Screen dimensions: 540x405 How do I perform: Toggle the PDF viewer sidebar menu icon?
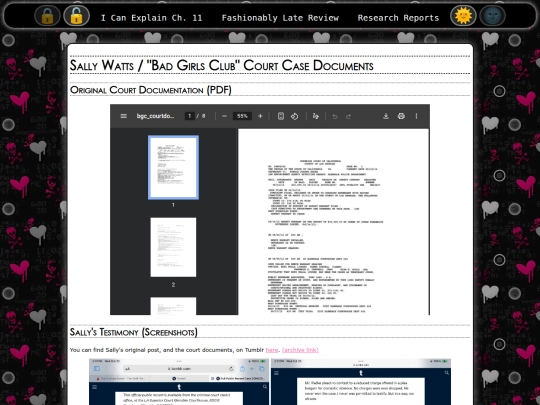[x=124, y=116]
